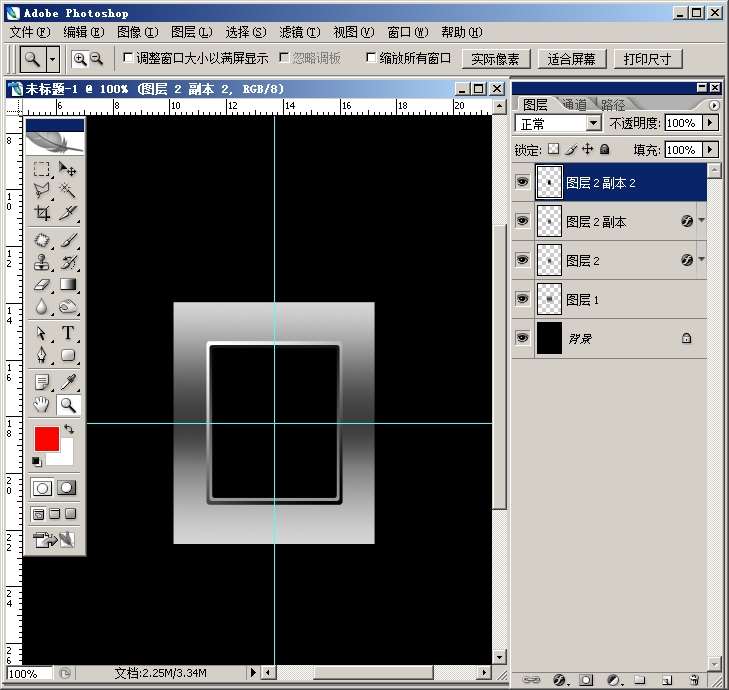
Task: Switch to full screen with menu bar
Action: (x=54, y=514)
